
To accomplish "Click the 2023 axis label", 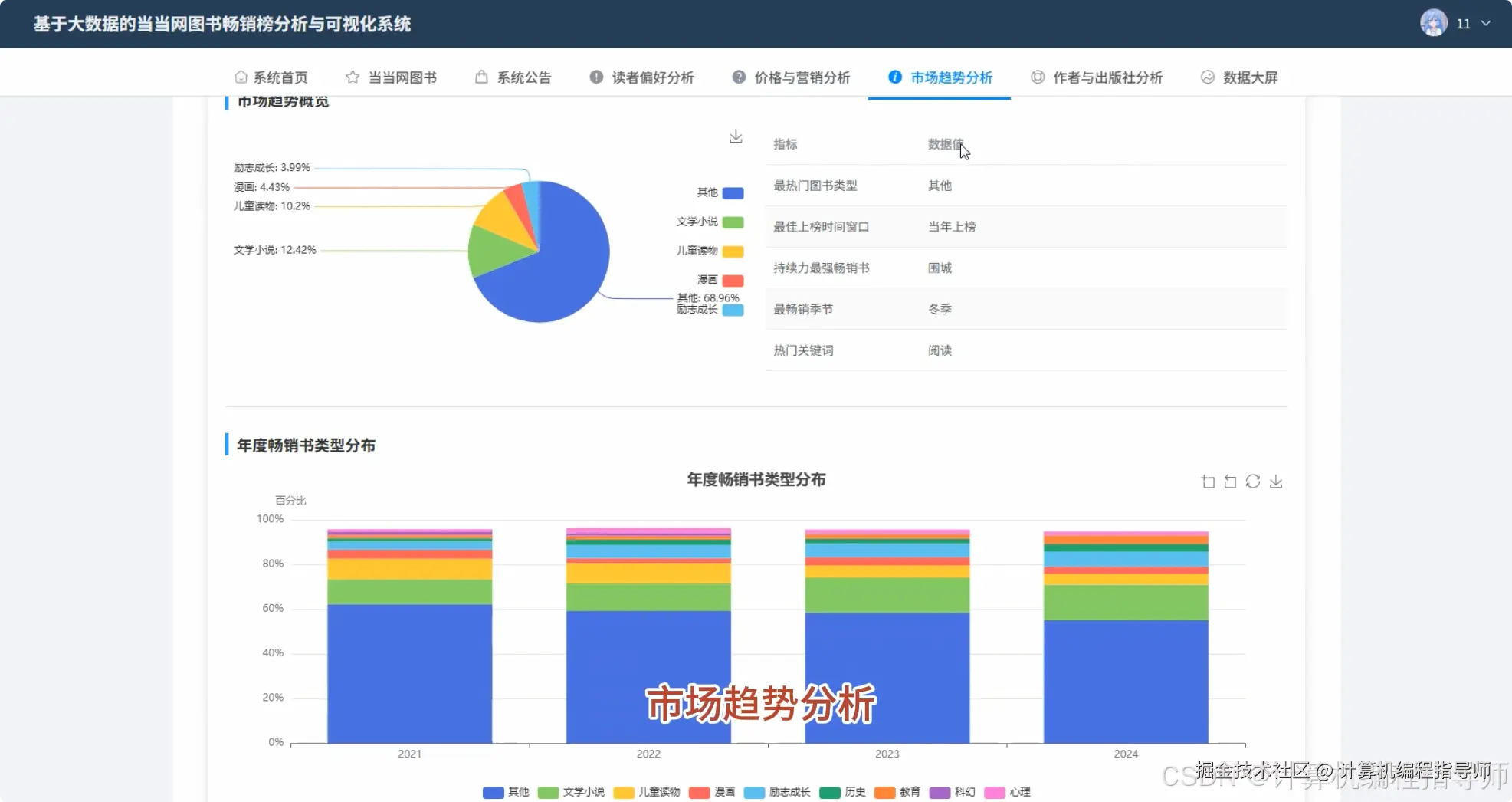I will tap(887, 754).
